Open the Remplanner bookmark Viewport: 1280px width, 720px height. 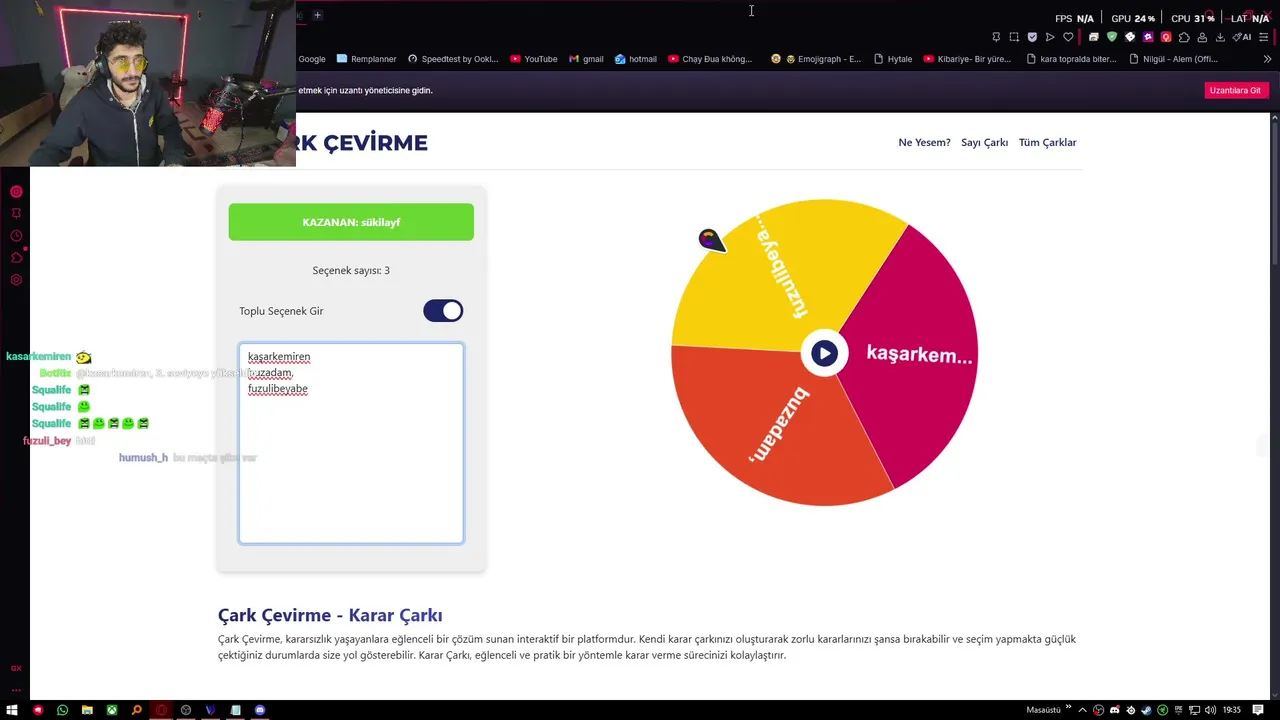point(367,59)
